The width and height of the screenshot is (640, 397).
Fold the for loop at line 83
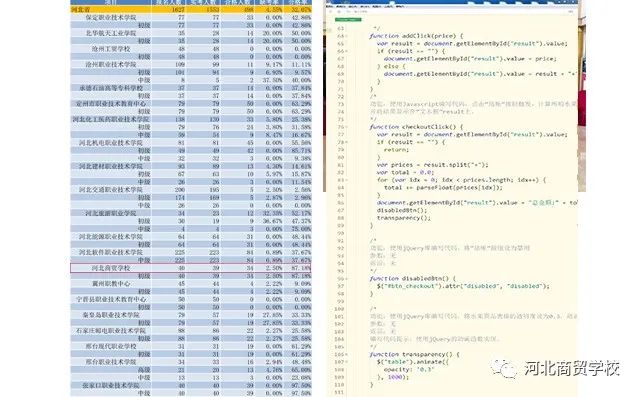[346, 180]
